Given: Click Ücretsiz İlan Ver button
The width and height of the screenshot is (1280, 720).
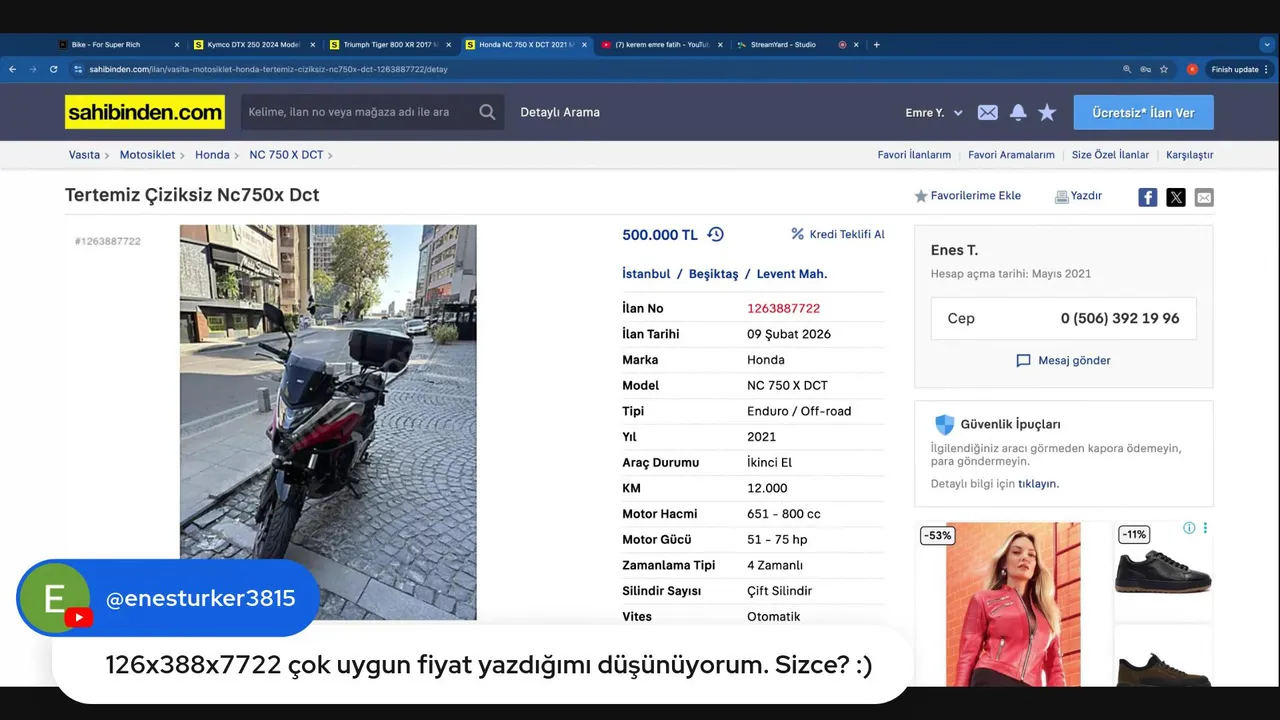Looking at the screenshot, I should (1143, 112).
